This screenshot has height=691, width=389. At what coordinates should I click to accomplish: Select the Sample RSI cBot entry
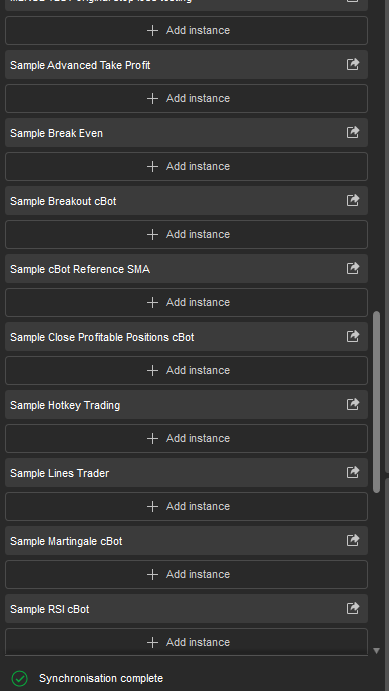[186, 609]
